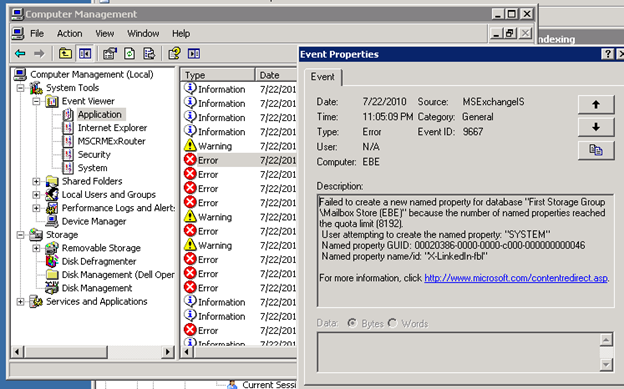
Task: Click the Export List toolbar icon
Action: [149, 53]
